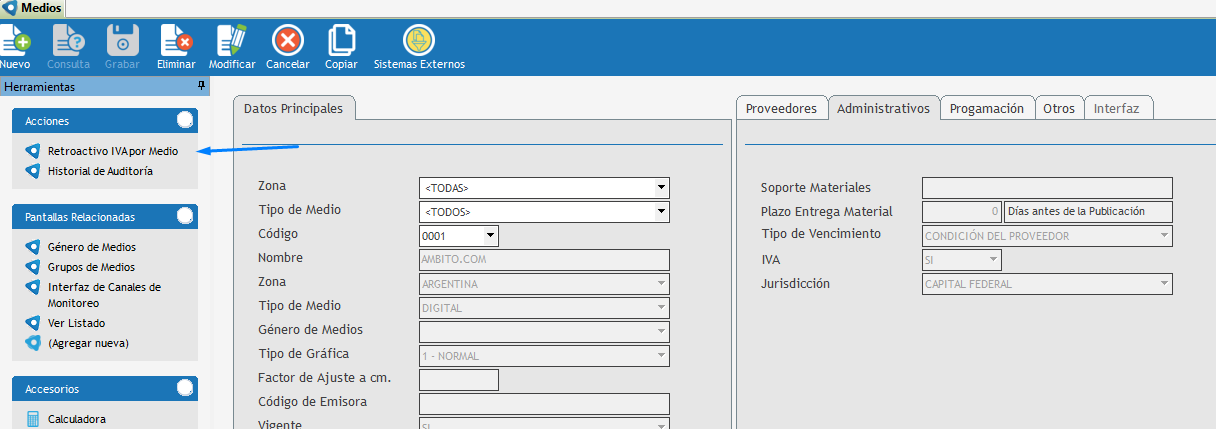
Task: Click the Modificar pencil icon
Action: [232, 41]
